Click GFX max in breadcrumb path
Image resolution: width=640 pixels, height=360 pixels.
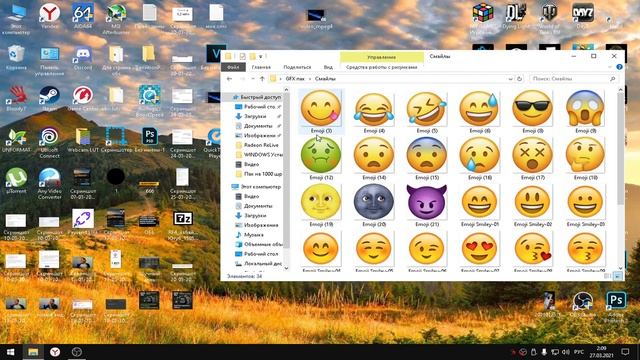[295, 78]
